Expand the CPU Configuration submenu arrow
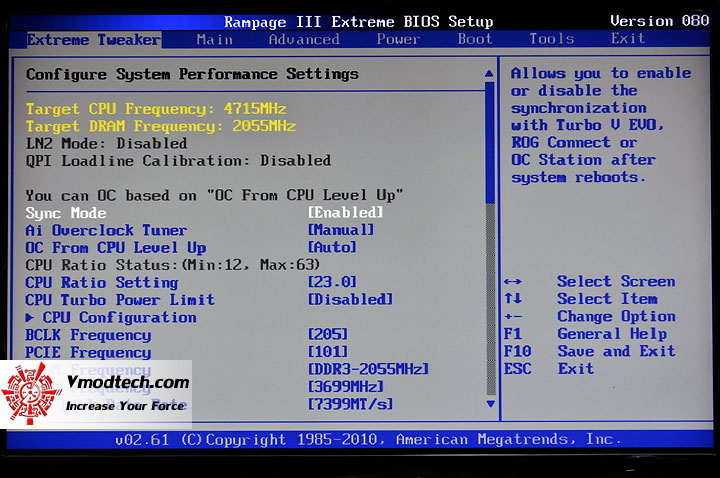The width and height of the screenshot is (720, 478). [30, 317]
